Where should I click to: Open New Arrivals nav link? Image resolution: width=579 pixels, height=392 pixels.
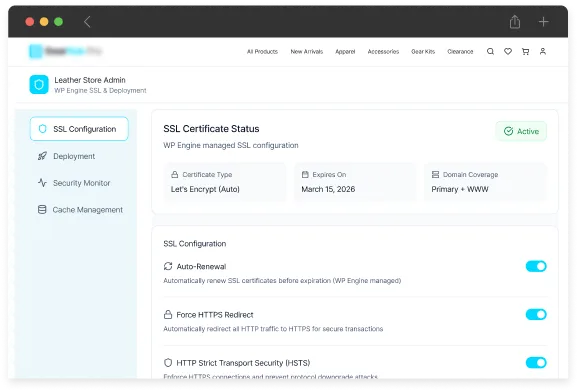tap(306, 52)
